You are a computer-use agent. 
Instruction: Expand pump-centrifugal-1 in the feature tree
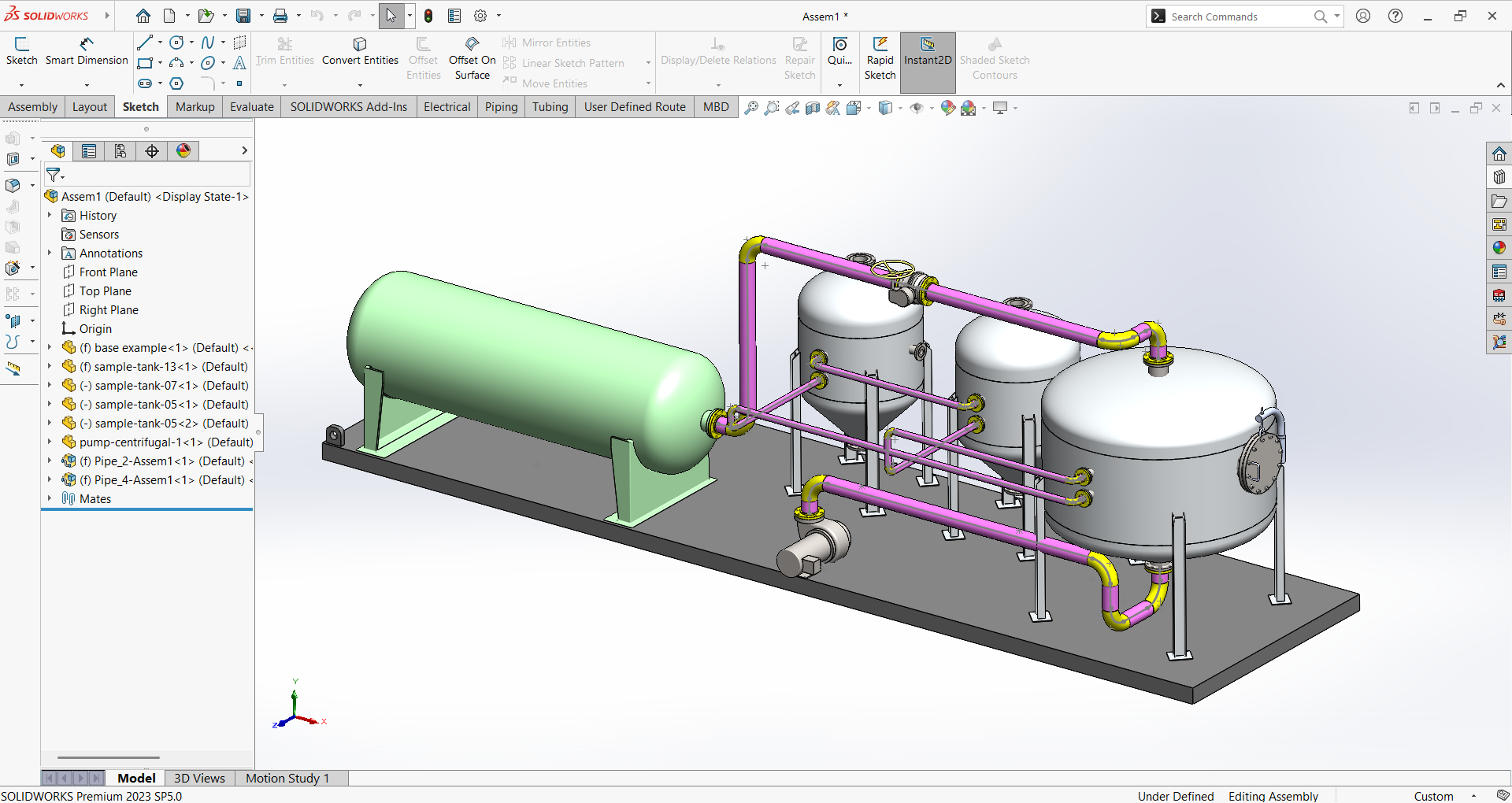click(50, 442)
